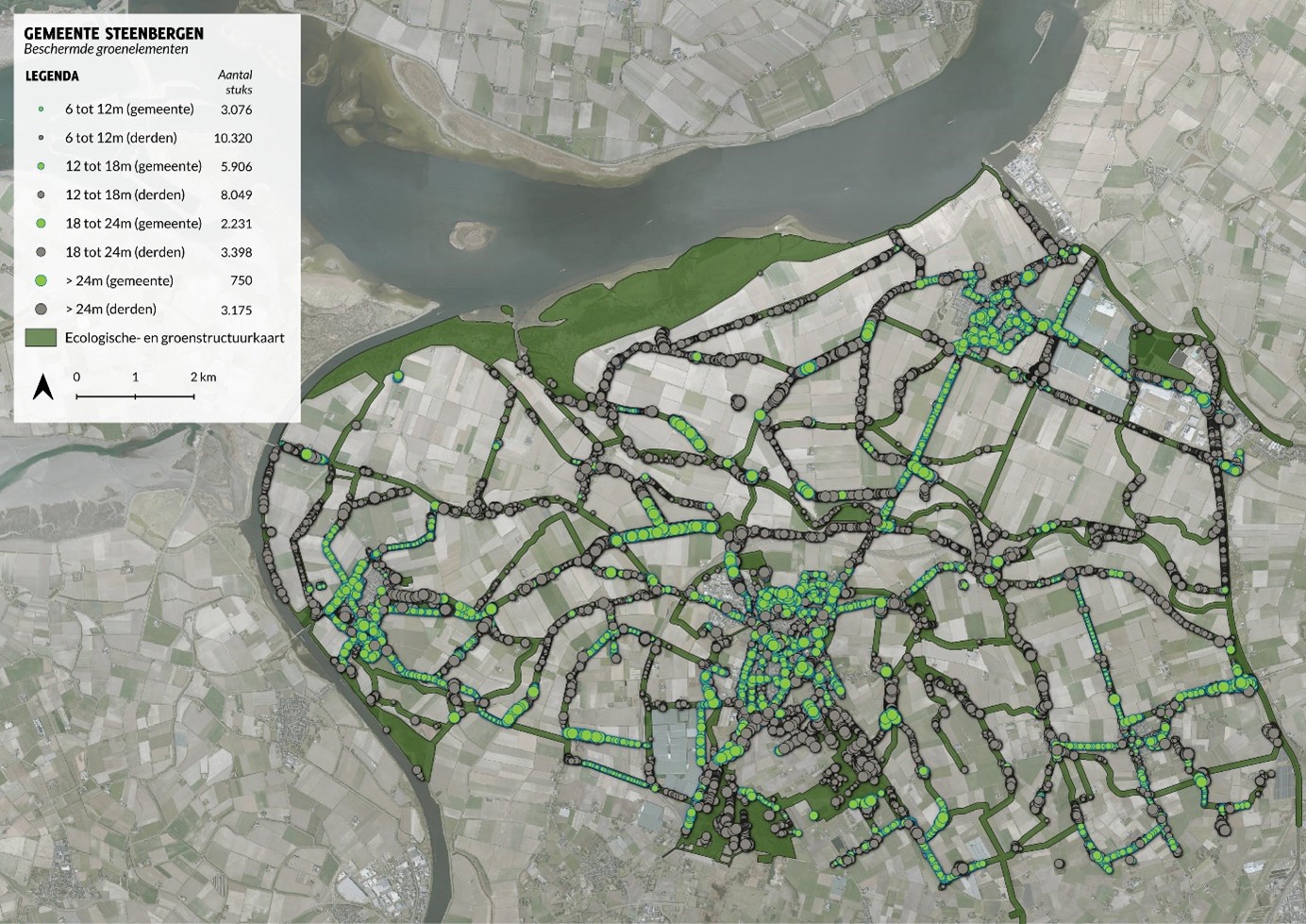Click the Ecologische- en groenstructuurkaart text label
The height and width of the screenshot is (924, 1306).
click(175, 338)
